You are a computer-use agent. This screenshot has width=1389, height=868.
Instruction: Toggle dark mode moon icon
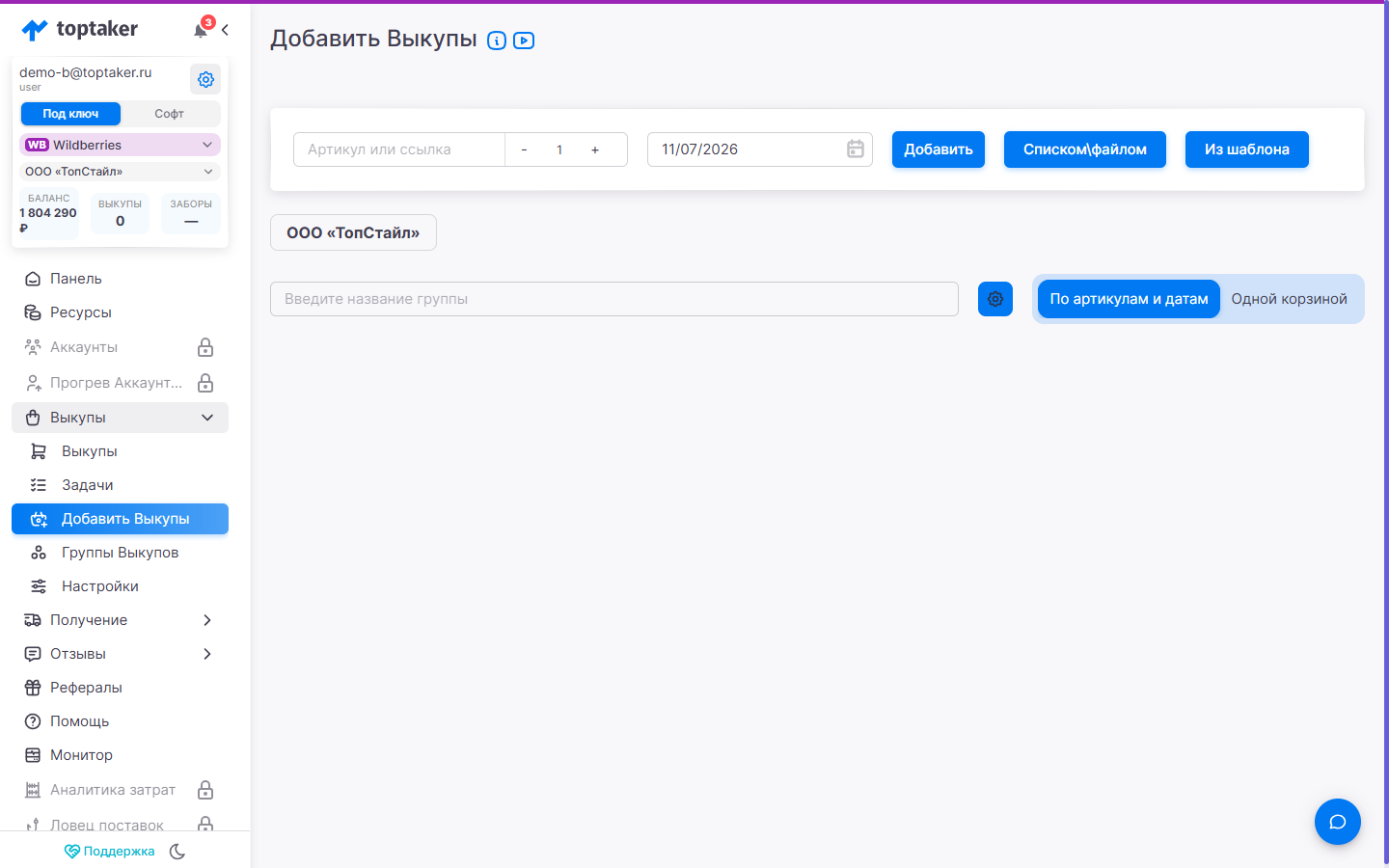(x=177, y=852)
